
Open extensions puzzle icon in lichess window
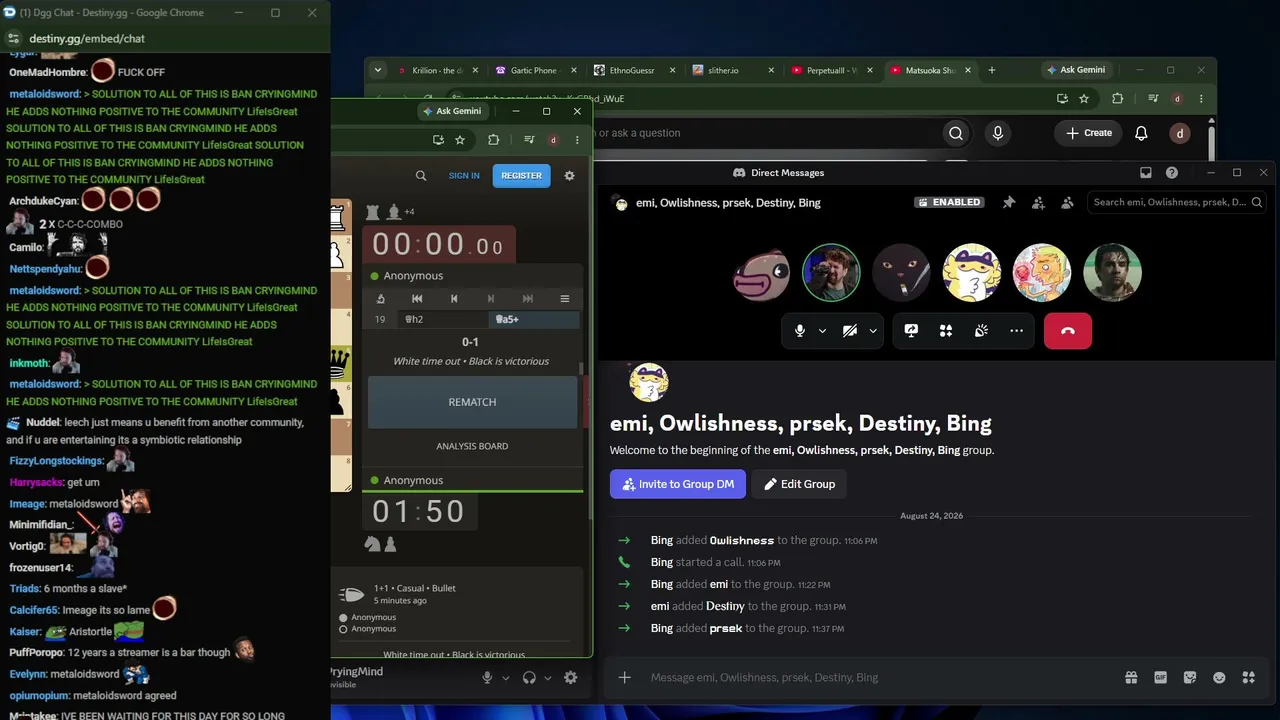493,140
